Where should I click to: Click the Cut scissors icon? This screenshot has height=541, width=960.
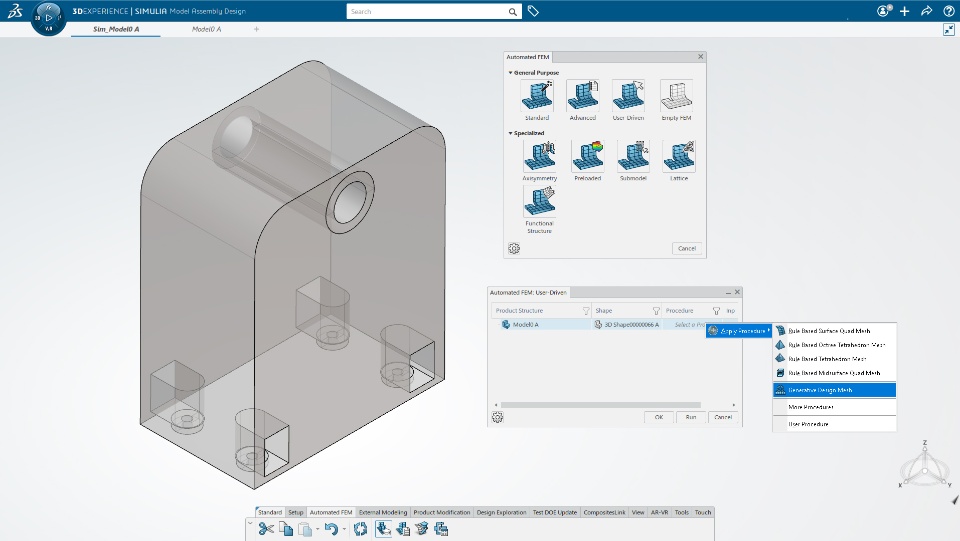(x=266, y=529)
